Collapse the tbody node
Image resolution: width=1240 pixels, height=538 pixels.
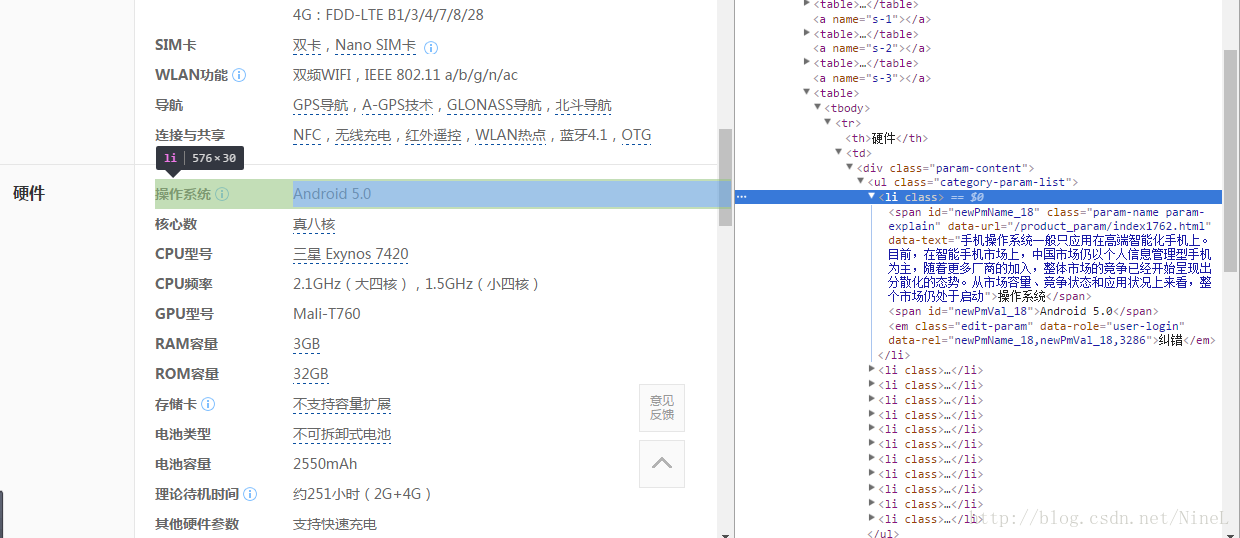(817, 108)
